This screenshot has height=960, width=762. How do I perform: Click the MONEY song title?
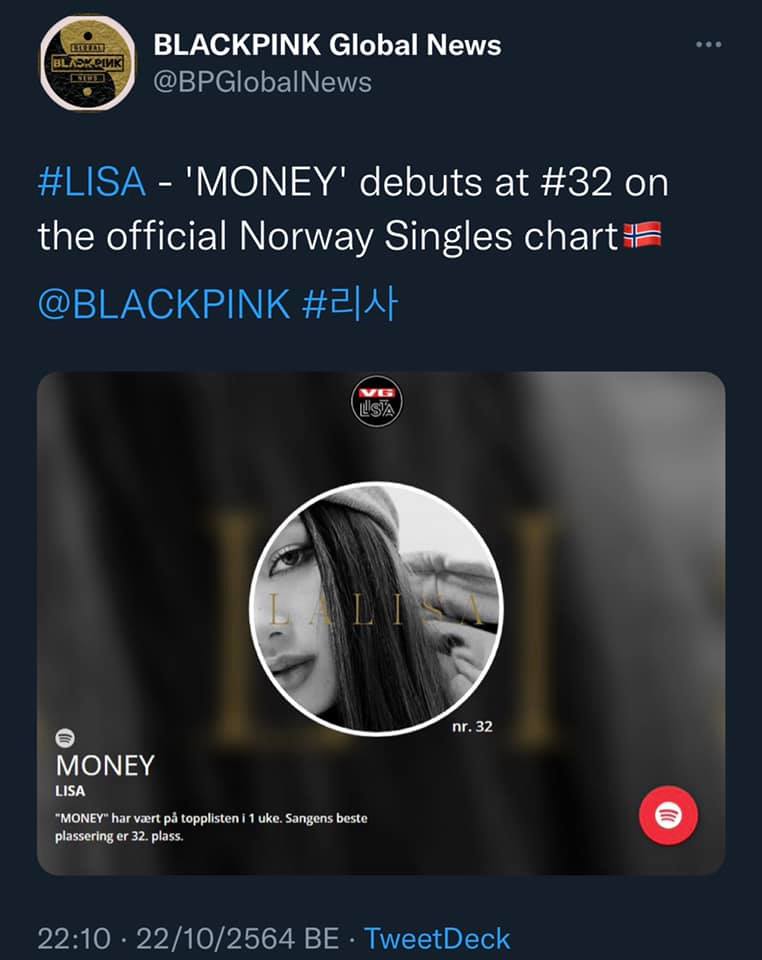click(x=105, y=765)
